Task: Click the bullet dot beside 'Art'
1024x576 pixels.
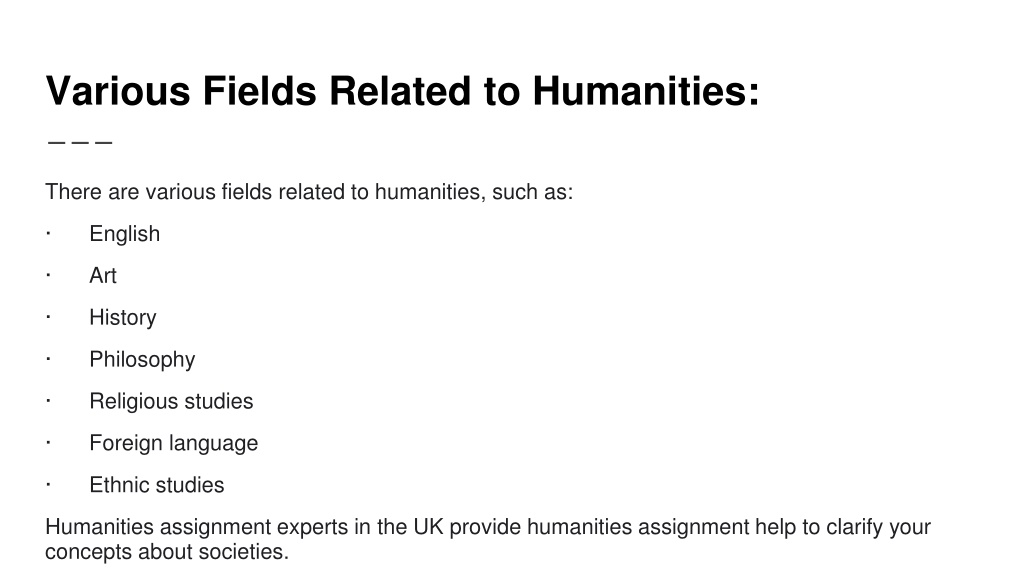Action: (x=48, y=275)
